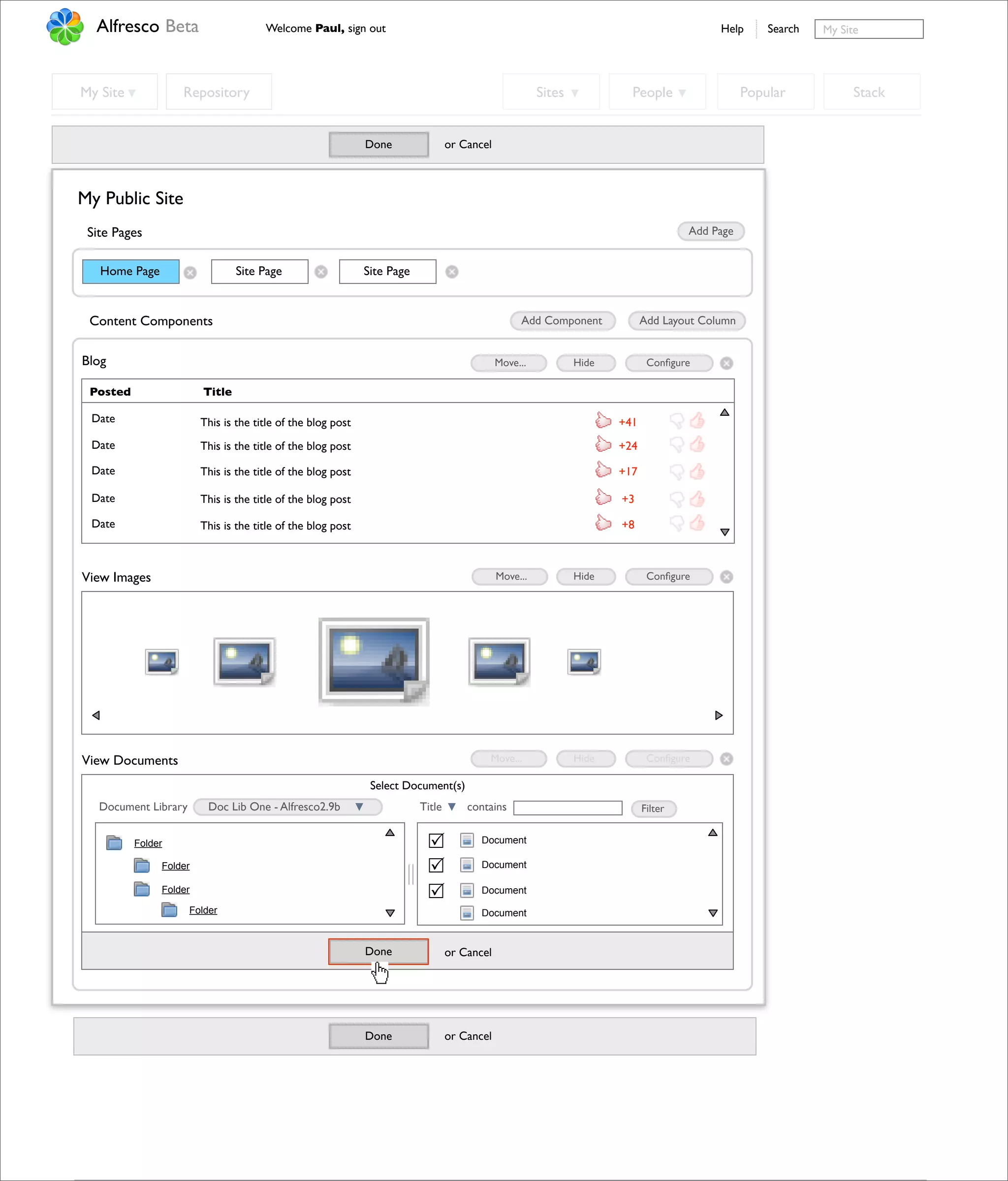Vote thumbs down on the +24 blog post
Image resolution: width=1008 pixels, height=1181 pixels.
tap(676, 445)
